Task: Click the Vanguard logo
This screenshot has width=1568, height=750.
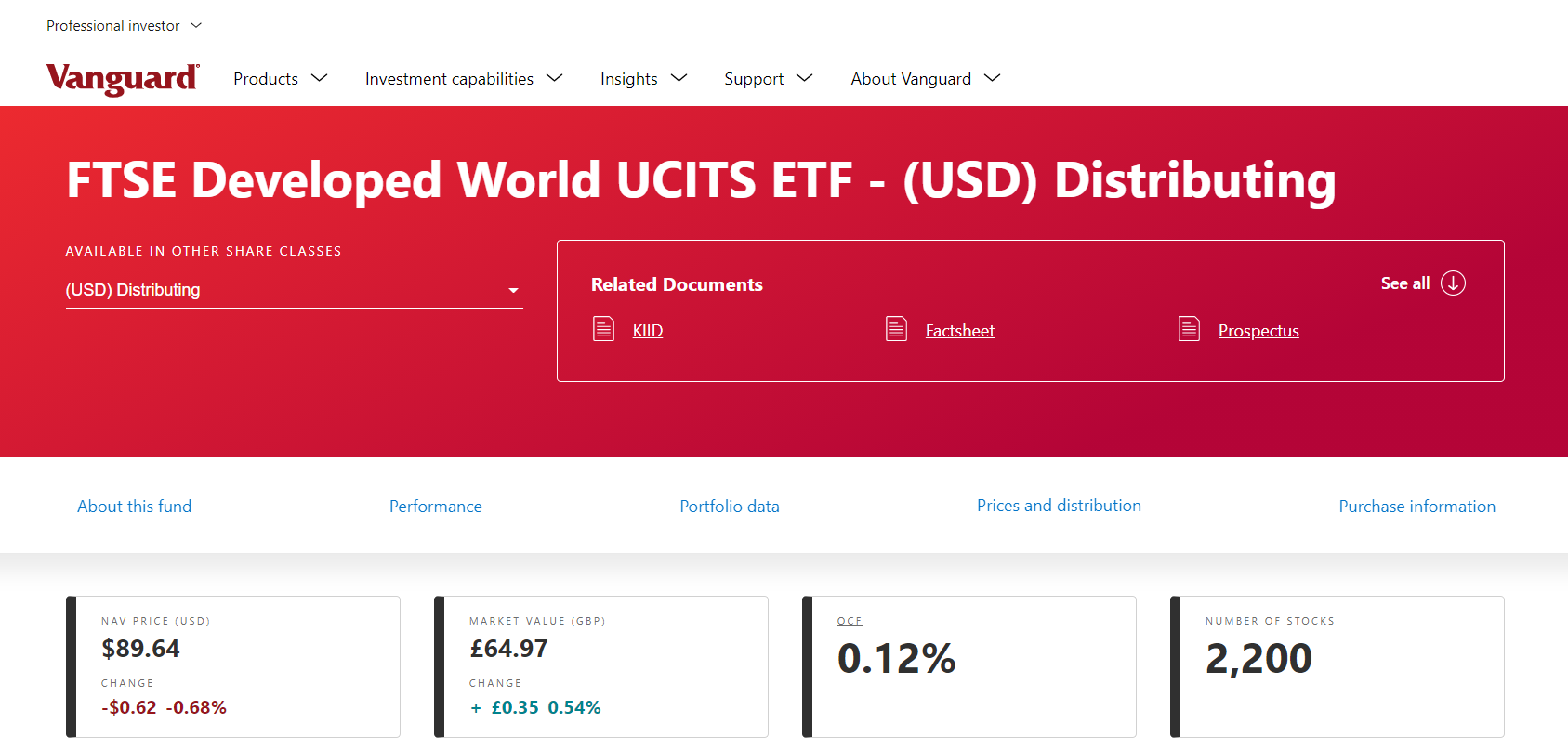Action: click(x=123, y=78)
